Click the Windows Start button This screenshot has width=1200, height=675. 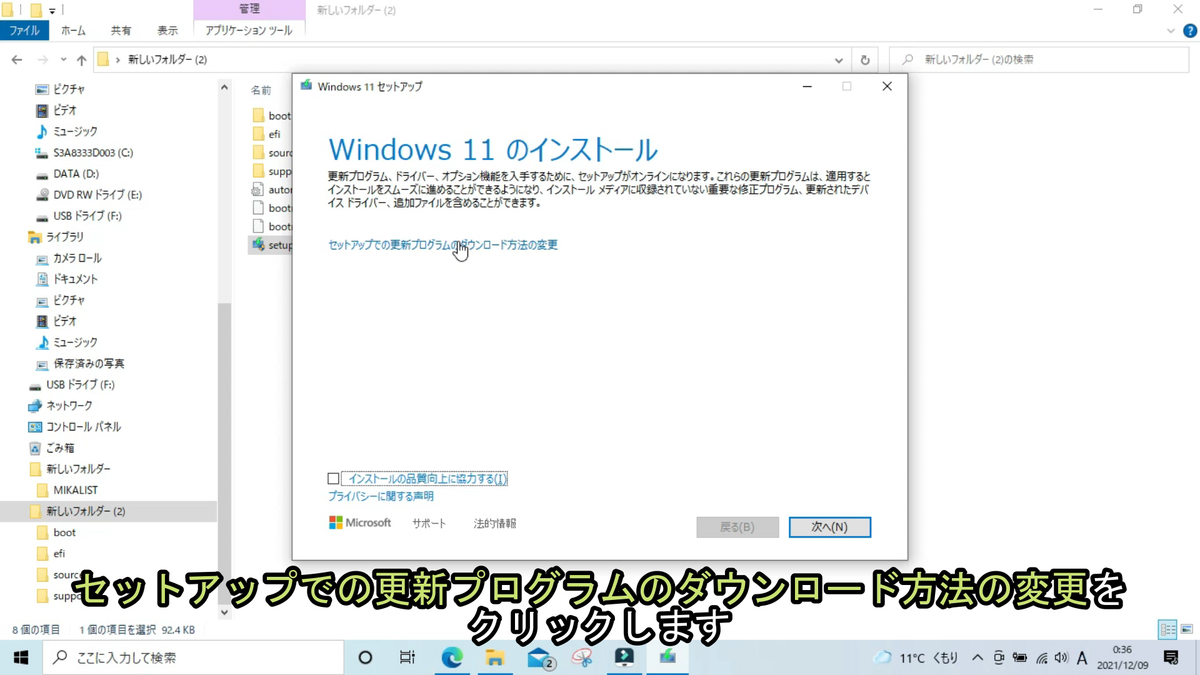(21, 657)
